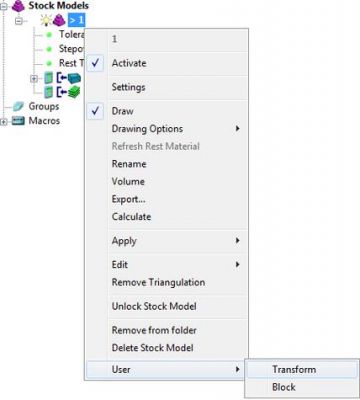Click the purple Stock Models folder icon
Image resolution: width=360 pixels, height=400 pixels.
click(x=18, y=6)
